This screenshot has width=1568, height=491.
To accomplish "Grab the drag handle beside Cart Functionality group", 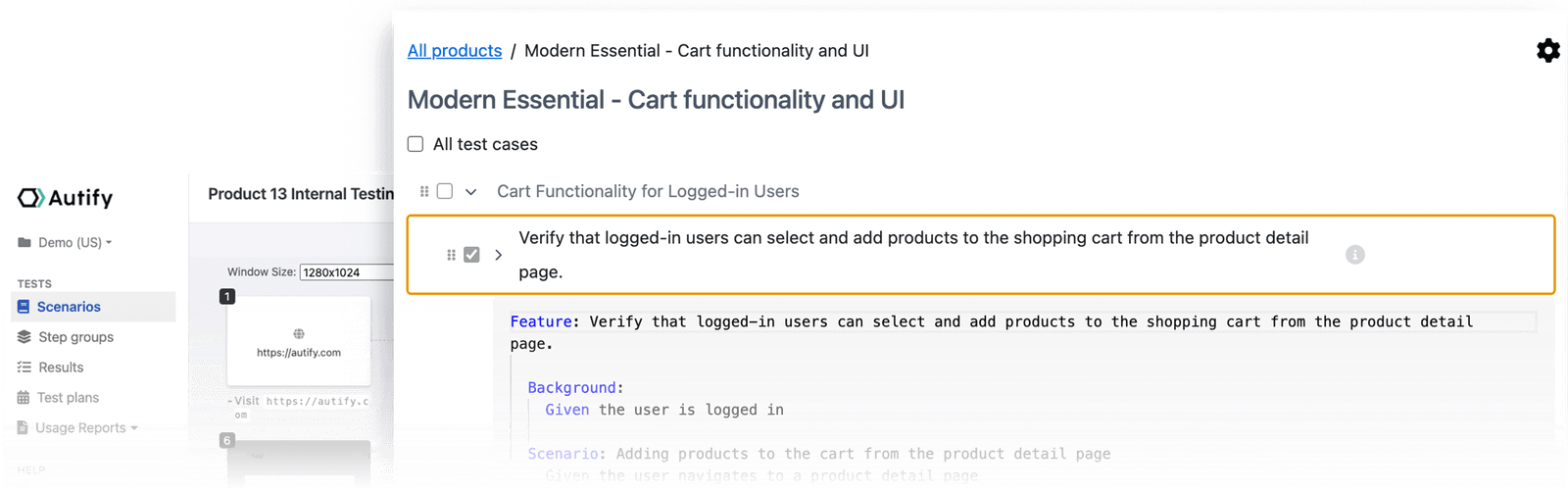I will click(424, 191).
